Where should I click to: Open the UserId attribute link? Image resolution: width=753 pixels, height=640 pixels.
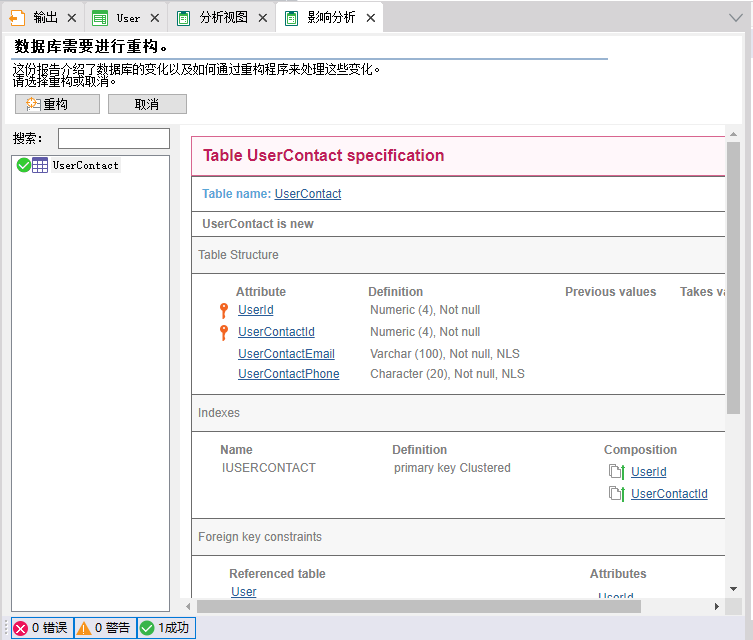coord(255,310)
